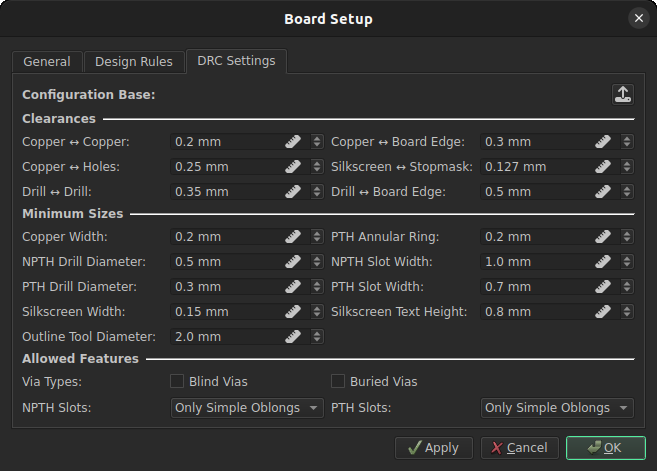Open the ruler icon for Copper ↔ Board Edge
Viewport: 657px width, 471px height.
[x=603, y=142]
